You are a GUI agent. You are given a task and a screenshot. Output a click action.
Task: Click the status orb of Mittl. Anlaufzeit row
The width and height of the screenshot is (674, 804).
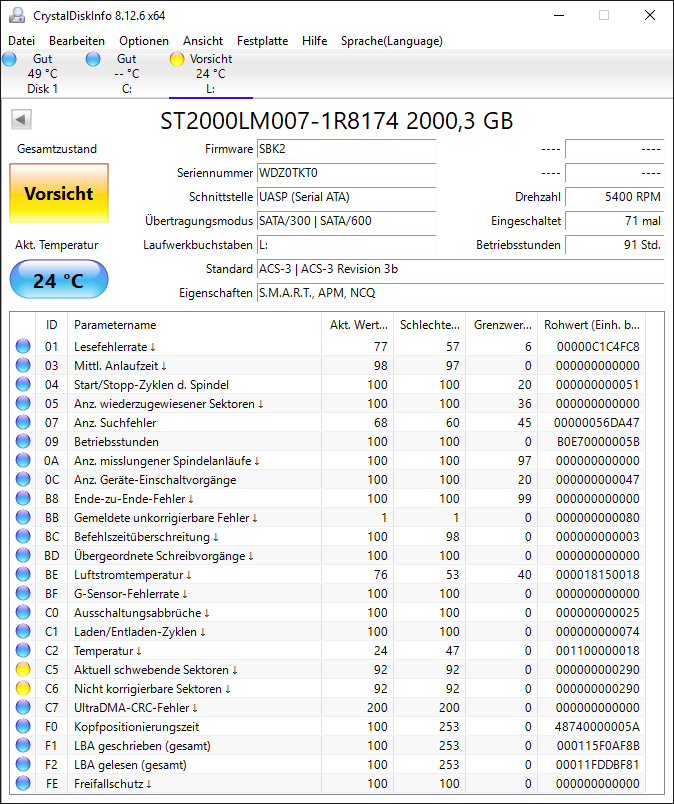click(x=23, y=365)
